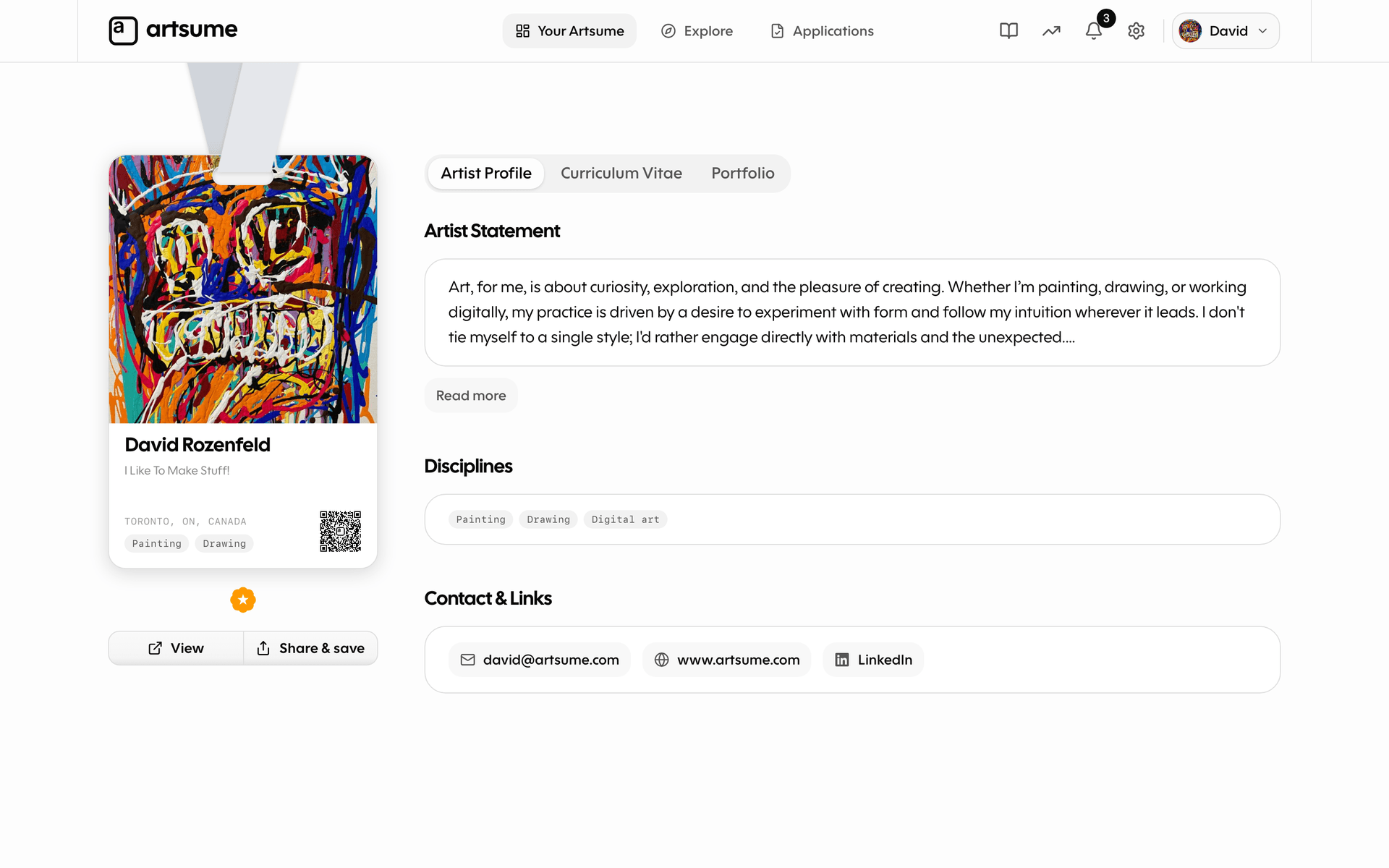Open the www.artsume.com website link

[726, 660]
